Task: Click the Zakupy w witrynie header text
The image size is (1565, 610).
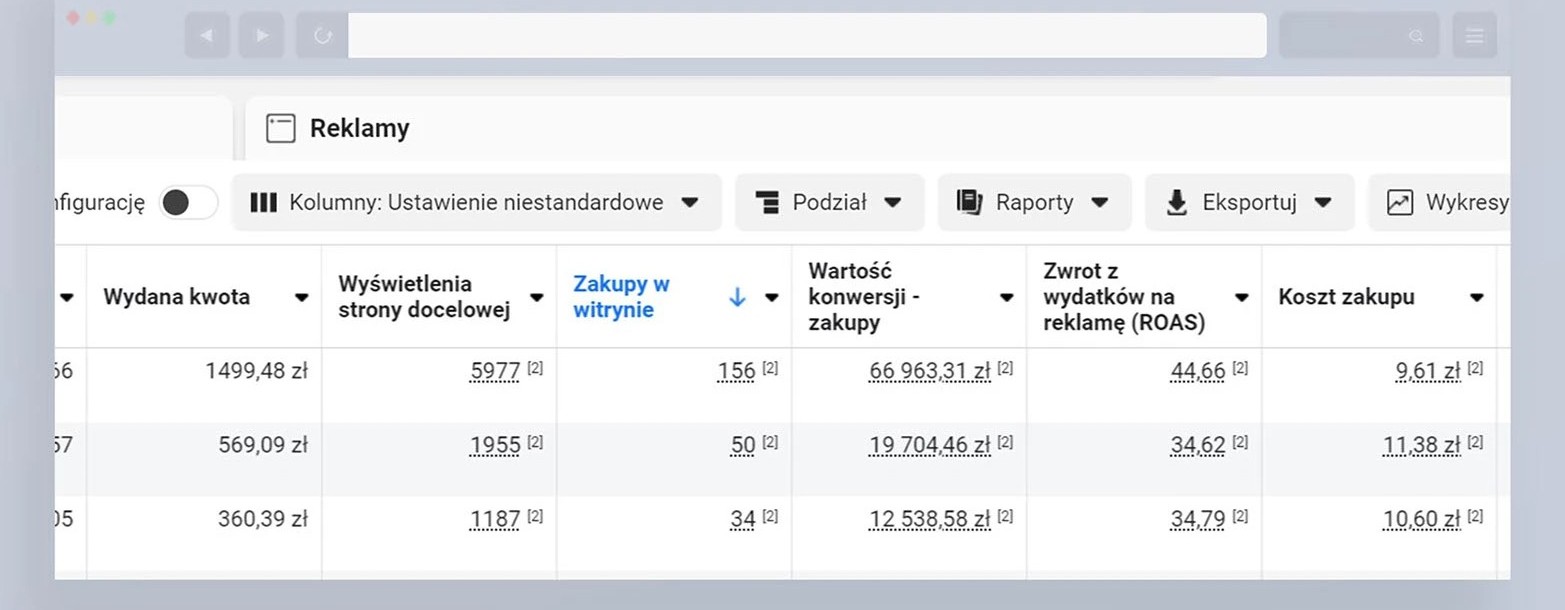Action: click(x=621, y=297)
